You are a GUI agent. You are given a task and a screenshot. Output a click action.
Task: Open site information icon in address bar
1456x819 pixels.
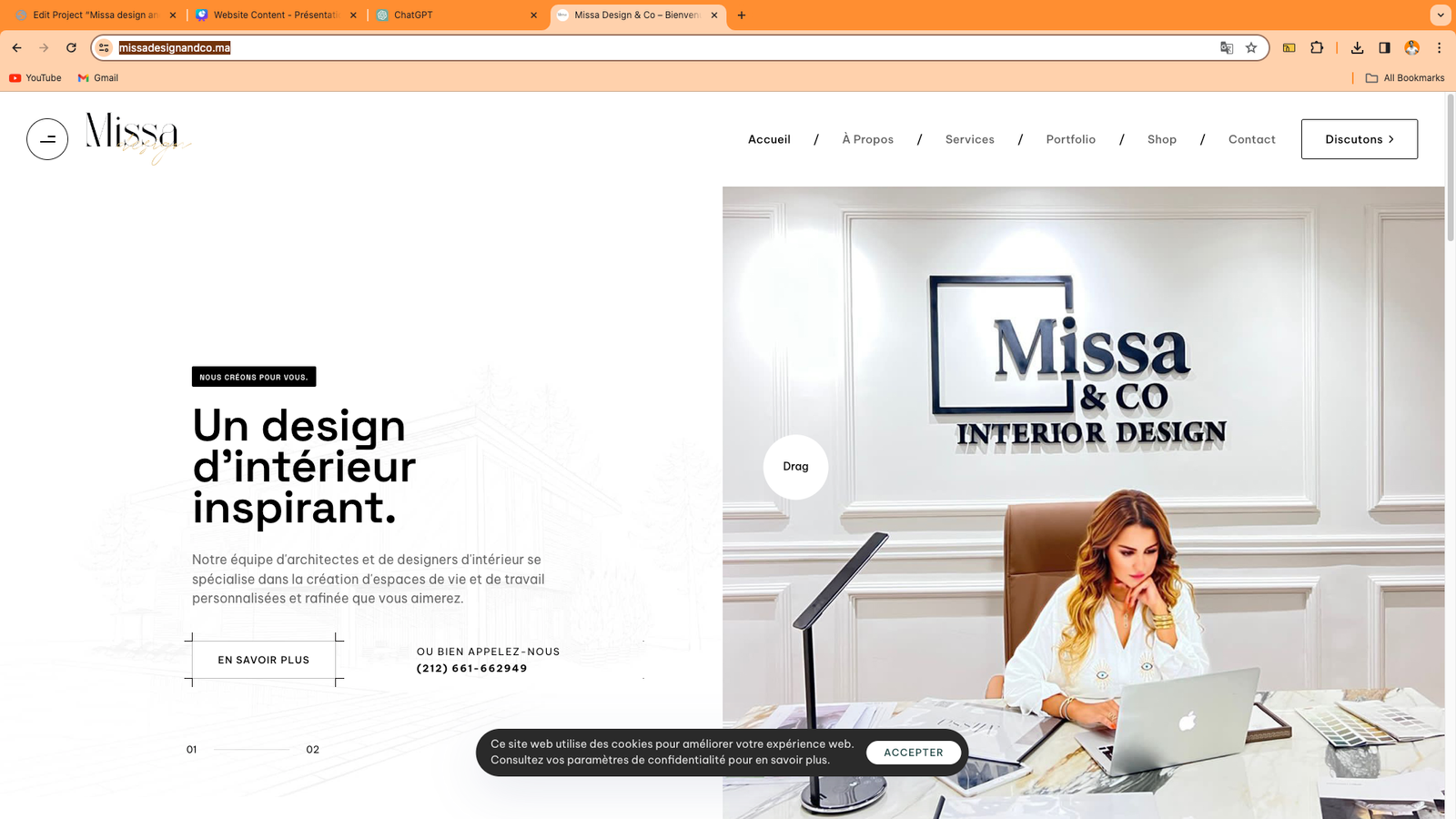pyautogui.click(x=105, y=47)
